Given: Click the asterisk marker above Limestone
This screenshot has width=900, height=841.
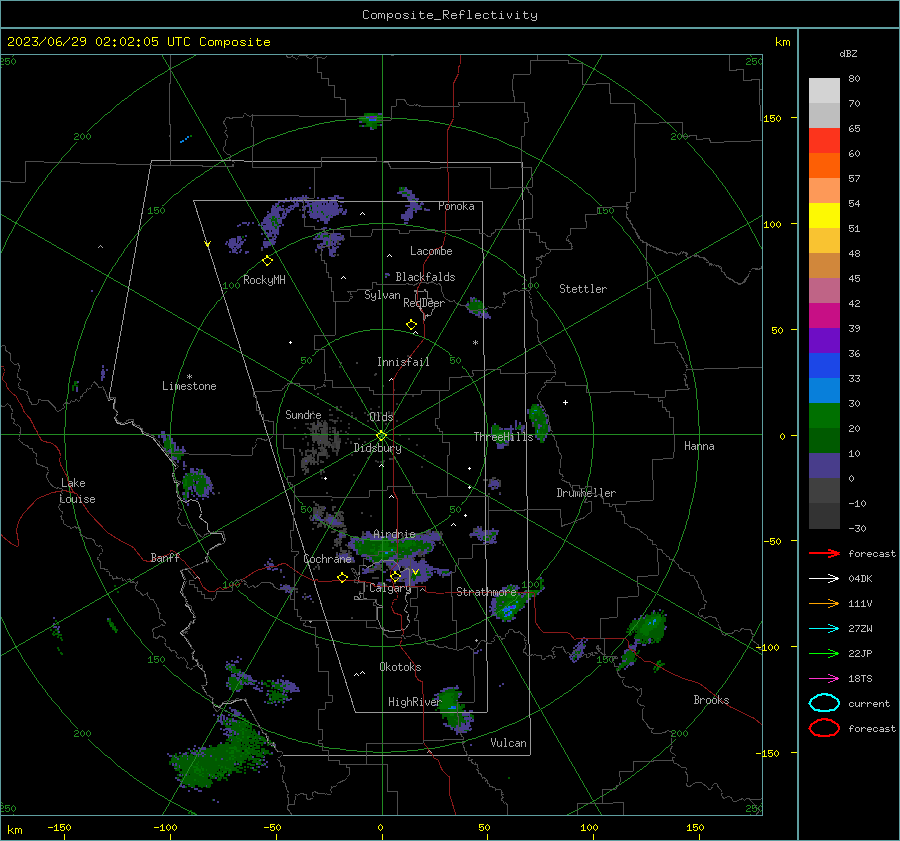Looking at the screenshot, I should pyautogui.click(x=189, y=377).
